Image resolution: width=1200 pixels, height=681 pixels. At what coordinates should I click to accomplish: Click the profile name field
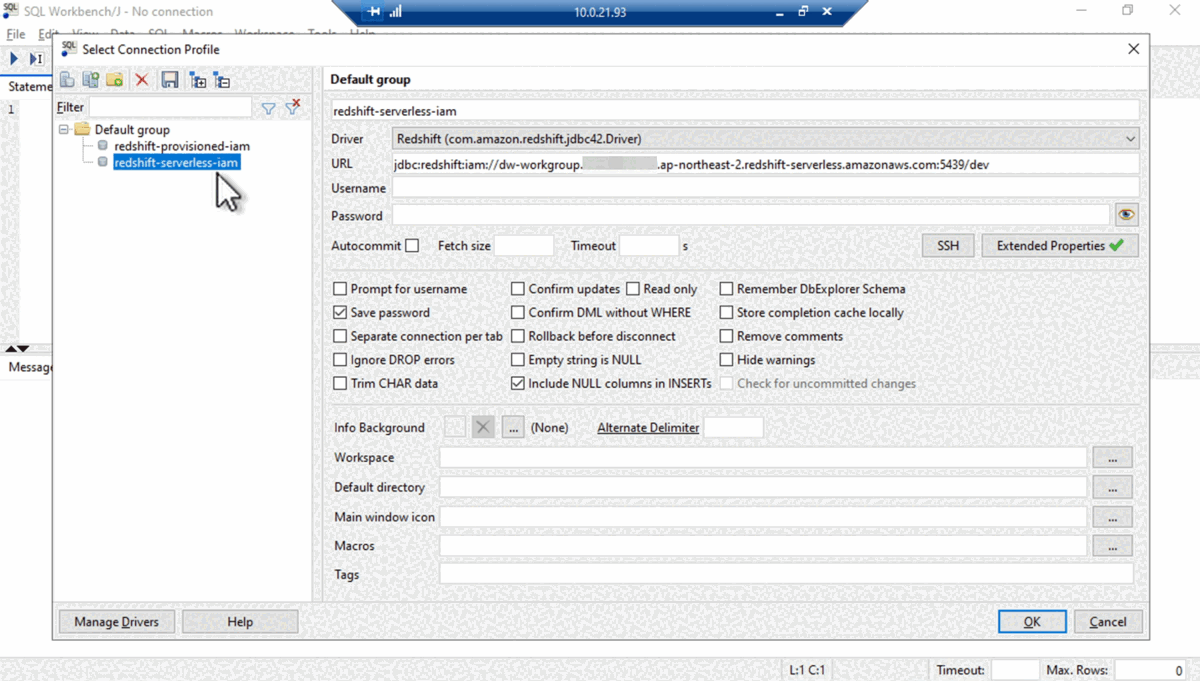coord(735,111)
